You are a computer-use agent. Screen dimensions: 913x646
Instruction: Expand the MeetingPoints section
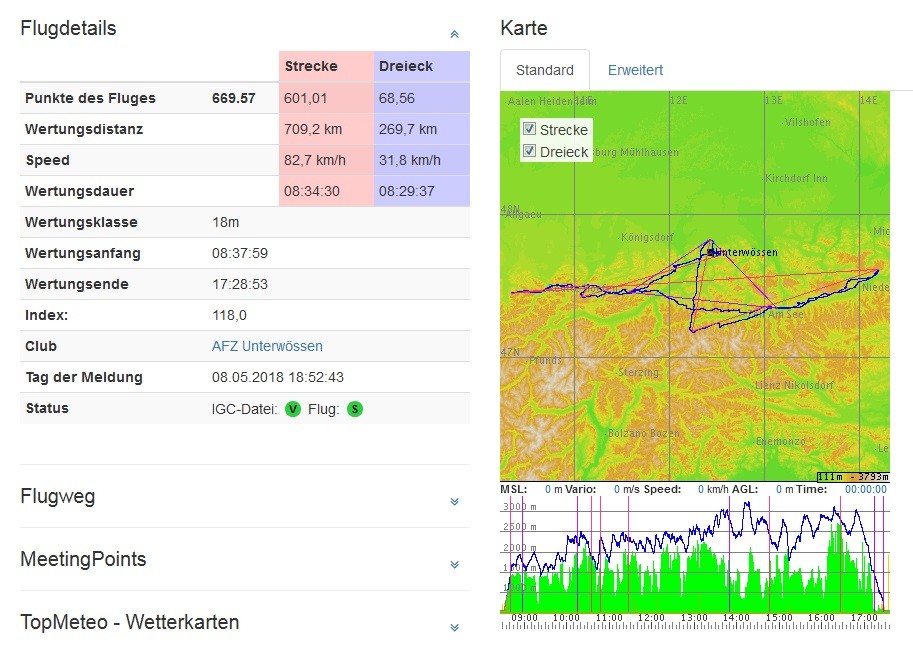pos(455,564)
